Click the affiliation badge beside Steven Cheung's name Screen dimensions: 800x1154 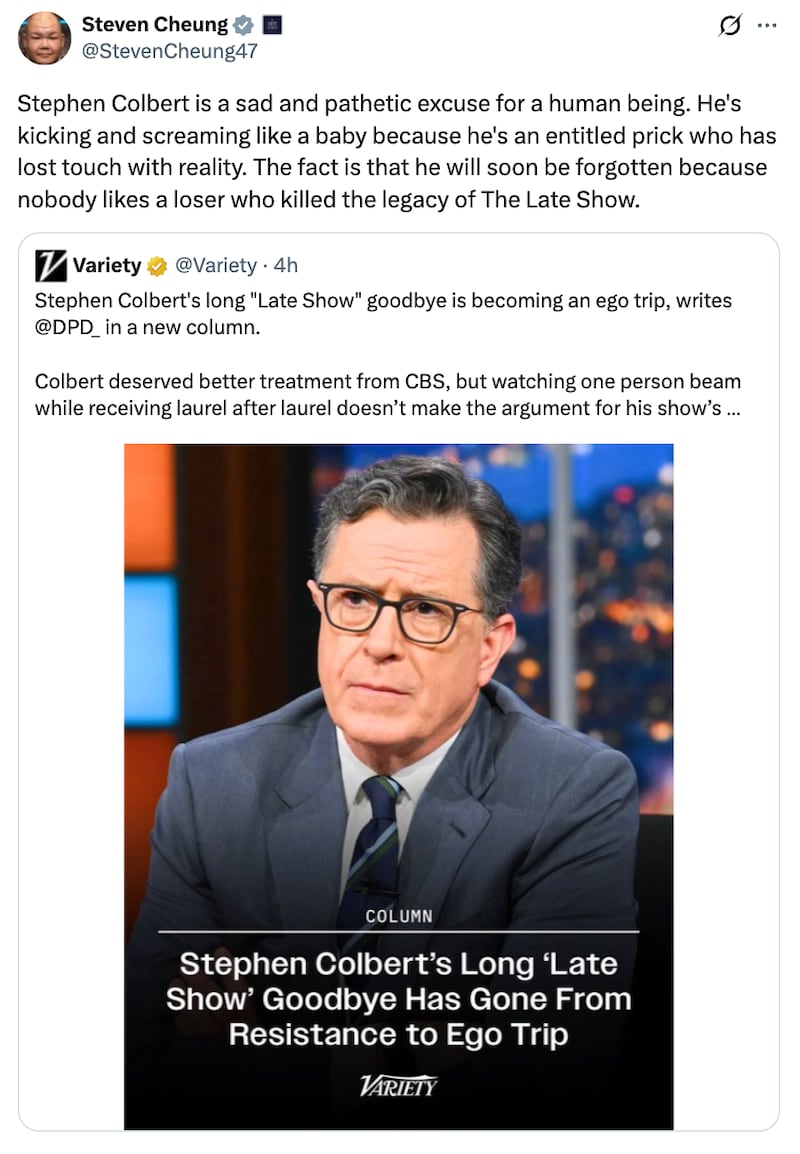point(270,25)
